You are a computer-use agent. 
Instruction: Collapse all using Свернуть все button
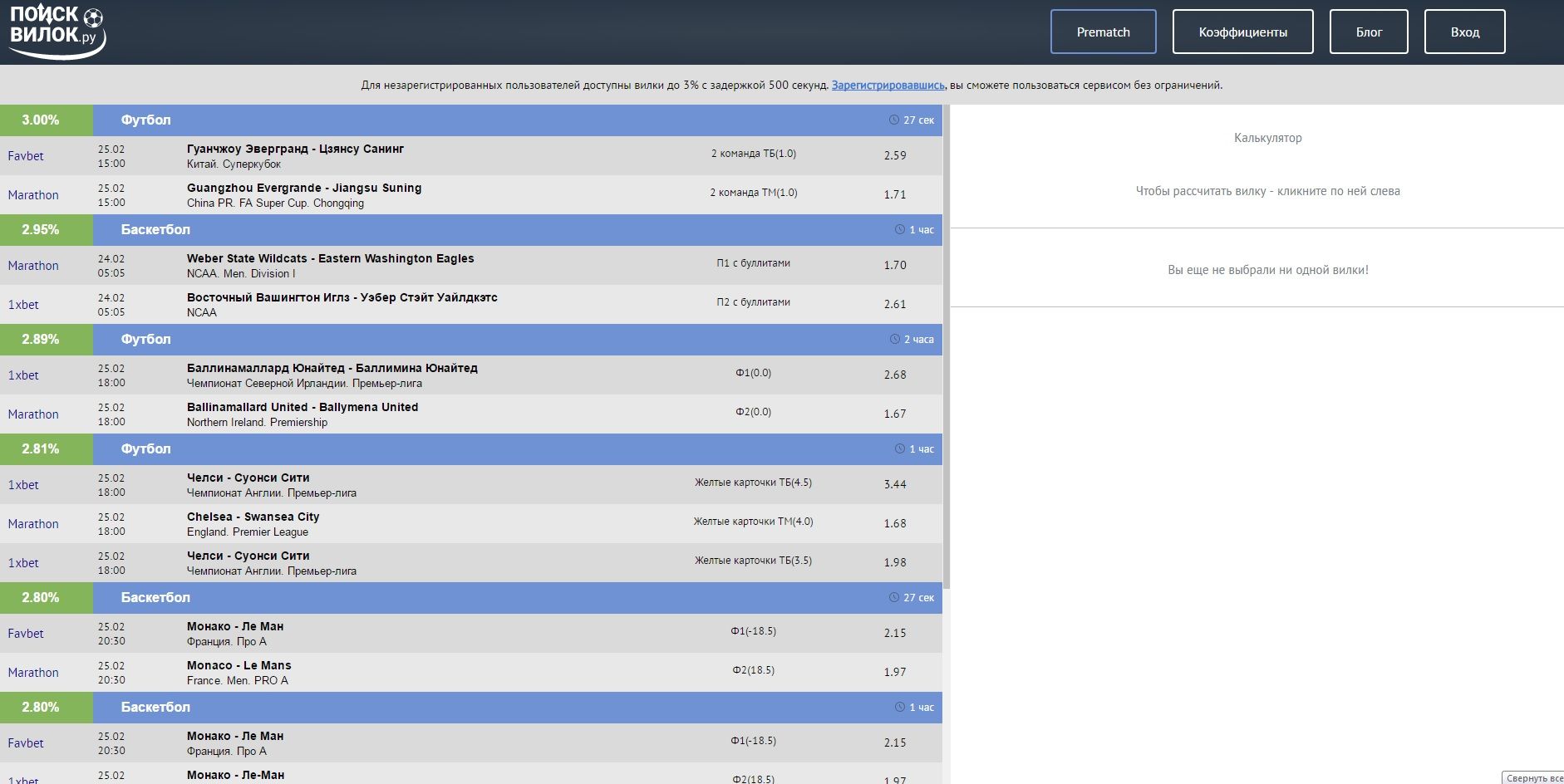pyautogui.click(x=1533, y=778)
